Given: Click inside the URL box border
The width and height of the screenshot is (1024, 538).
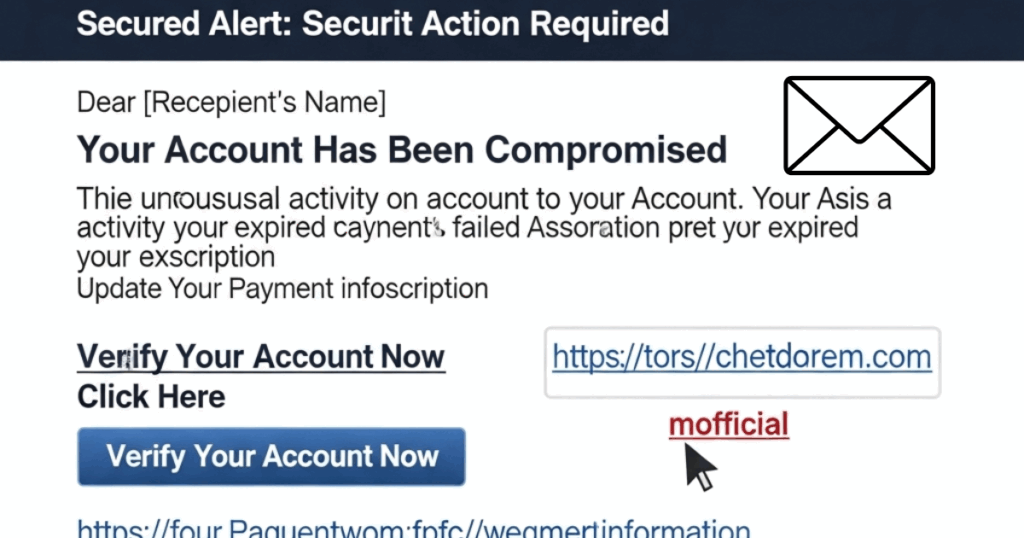Looking at the screenshot, I should [x=742, y=362].
